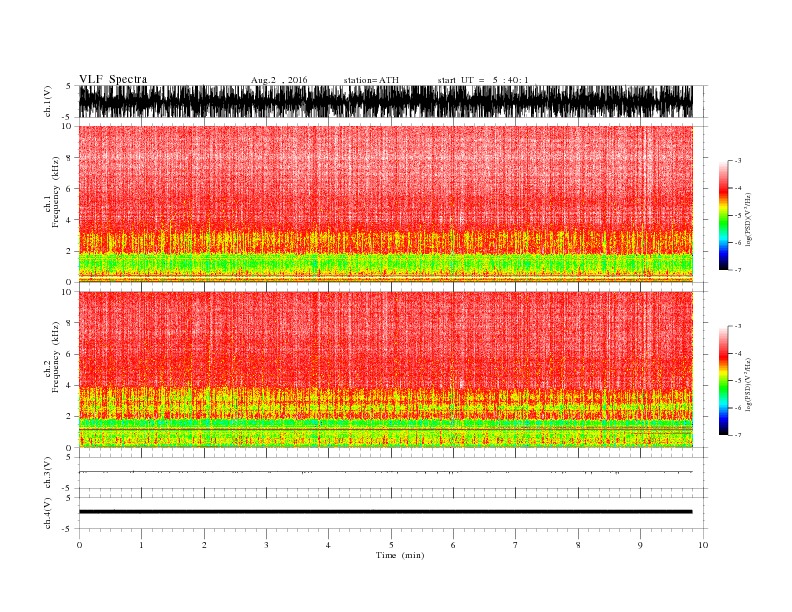
Task: Click the ch.2 color bar's log(PSD) label
Action: click(x=748, y=384)
